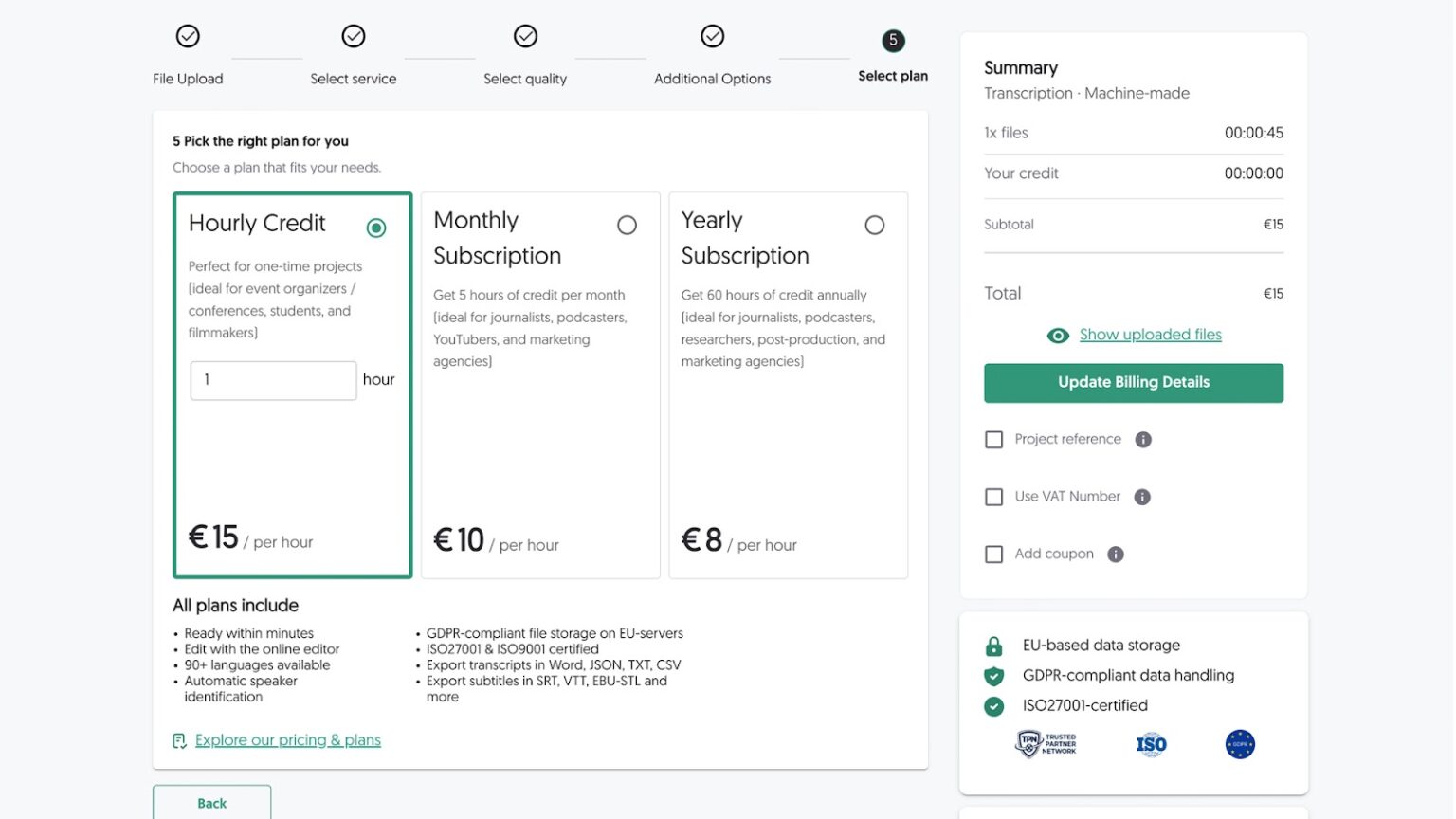
Task: Click the Update Billing Details button
Action: tap(1133, 382)
